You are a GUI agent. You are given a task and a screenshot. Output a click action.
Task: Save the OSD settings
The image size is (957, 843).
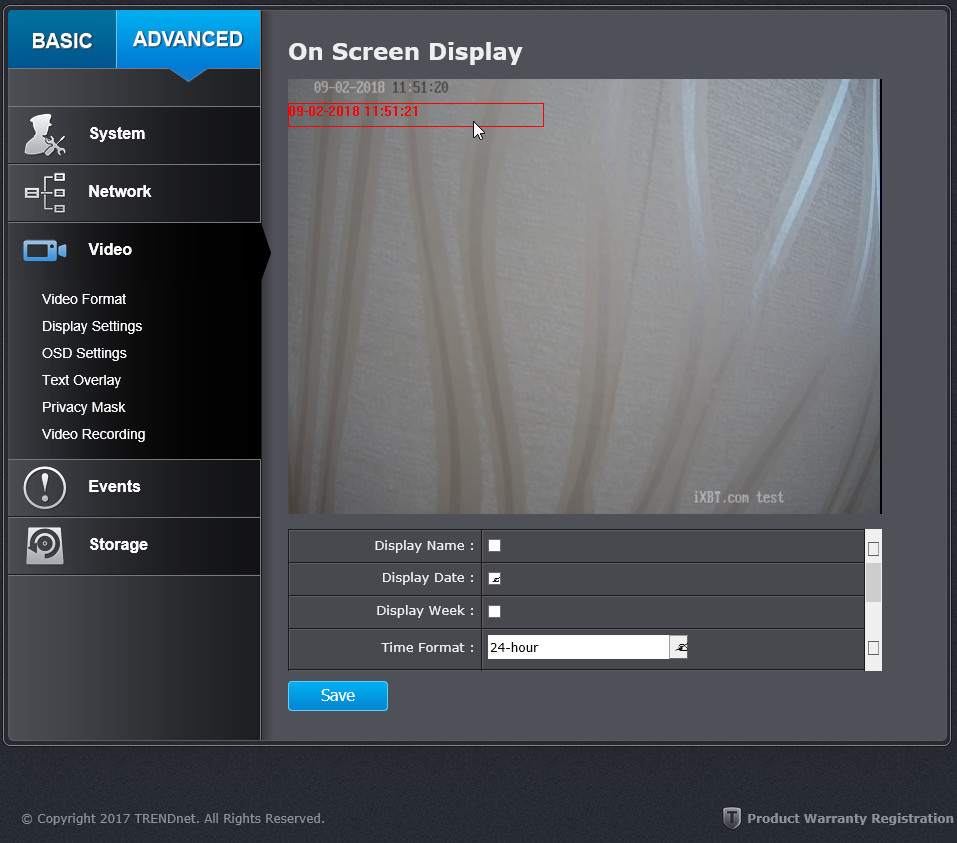click(x=338, y=696)
